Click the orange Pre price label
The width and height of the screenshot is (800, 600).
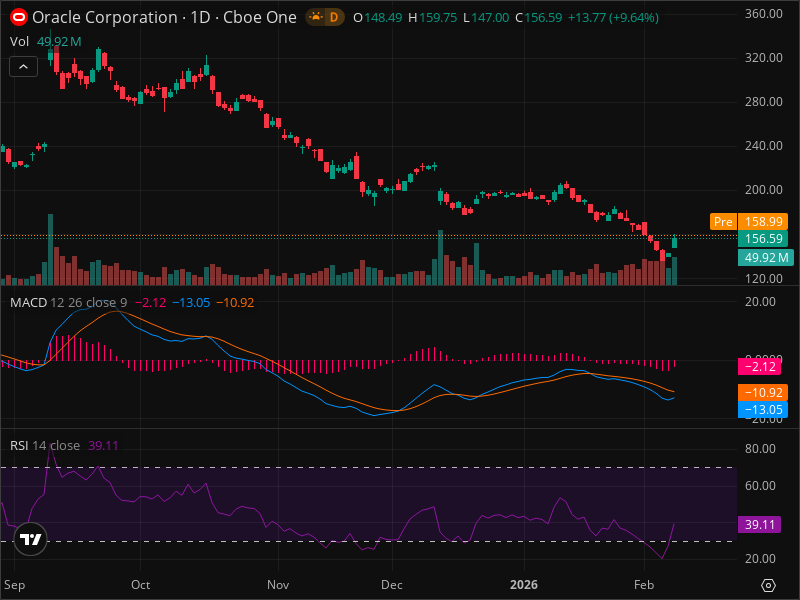[x=723, y=221]
